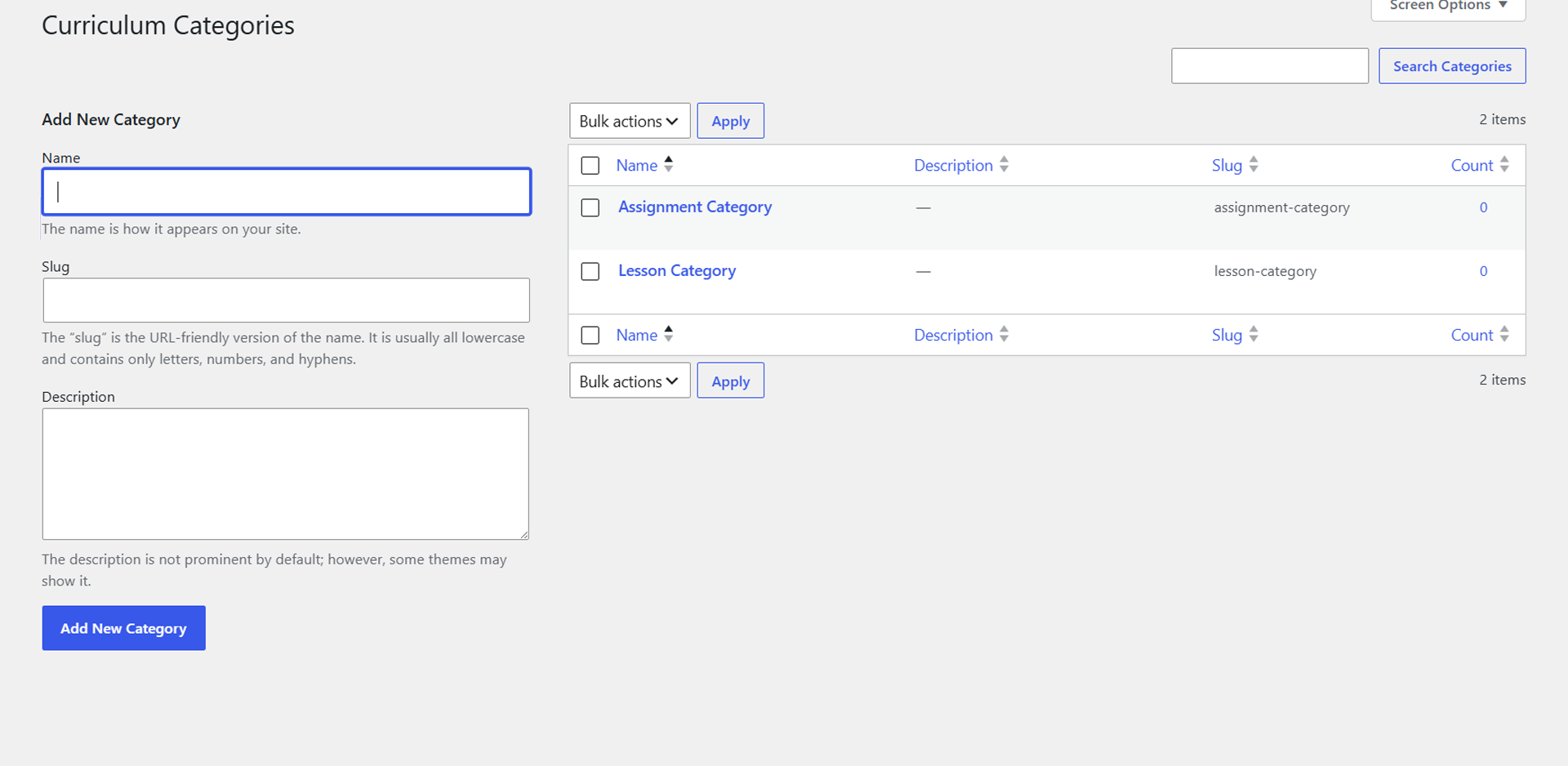Check the Assignment Category row checkbox
Screen dimensions: 1568x766
[x=590, y=208]
